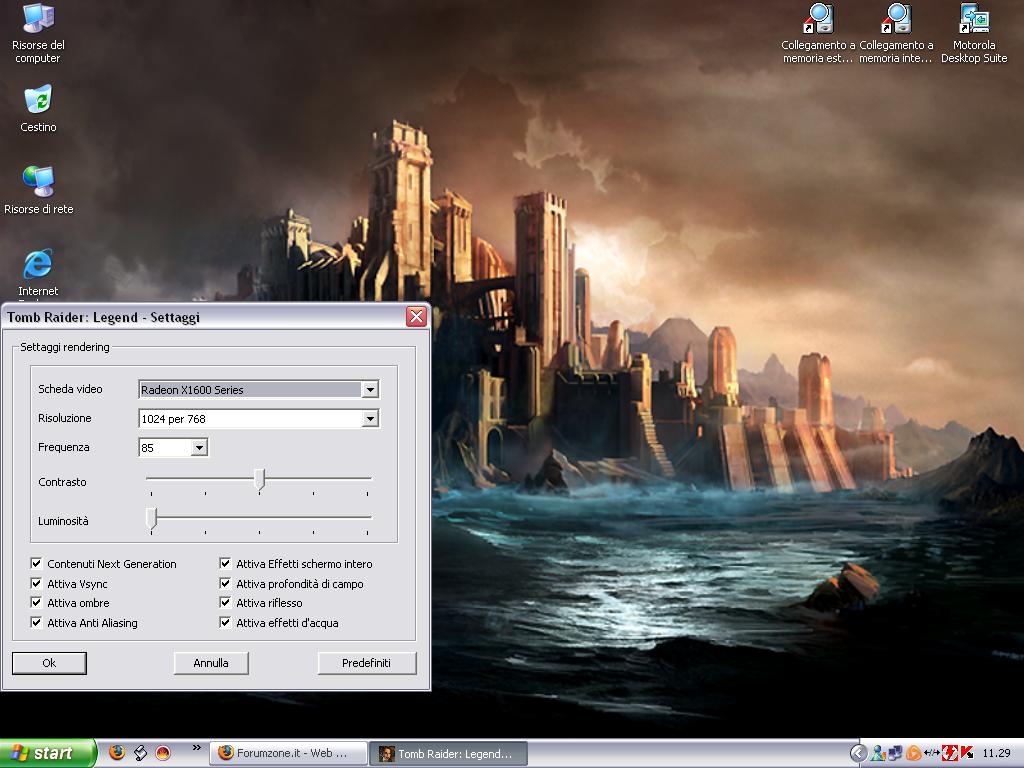The image size is (1024, 768).
Task: Select the Cestino recycle bin icon
Action: point(38,108)
